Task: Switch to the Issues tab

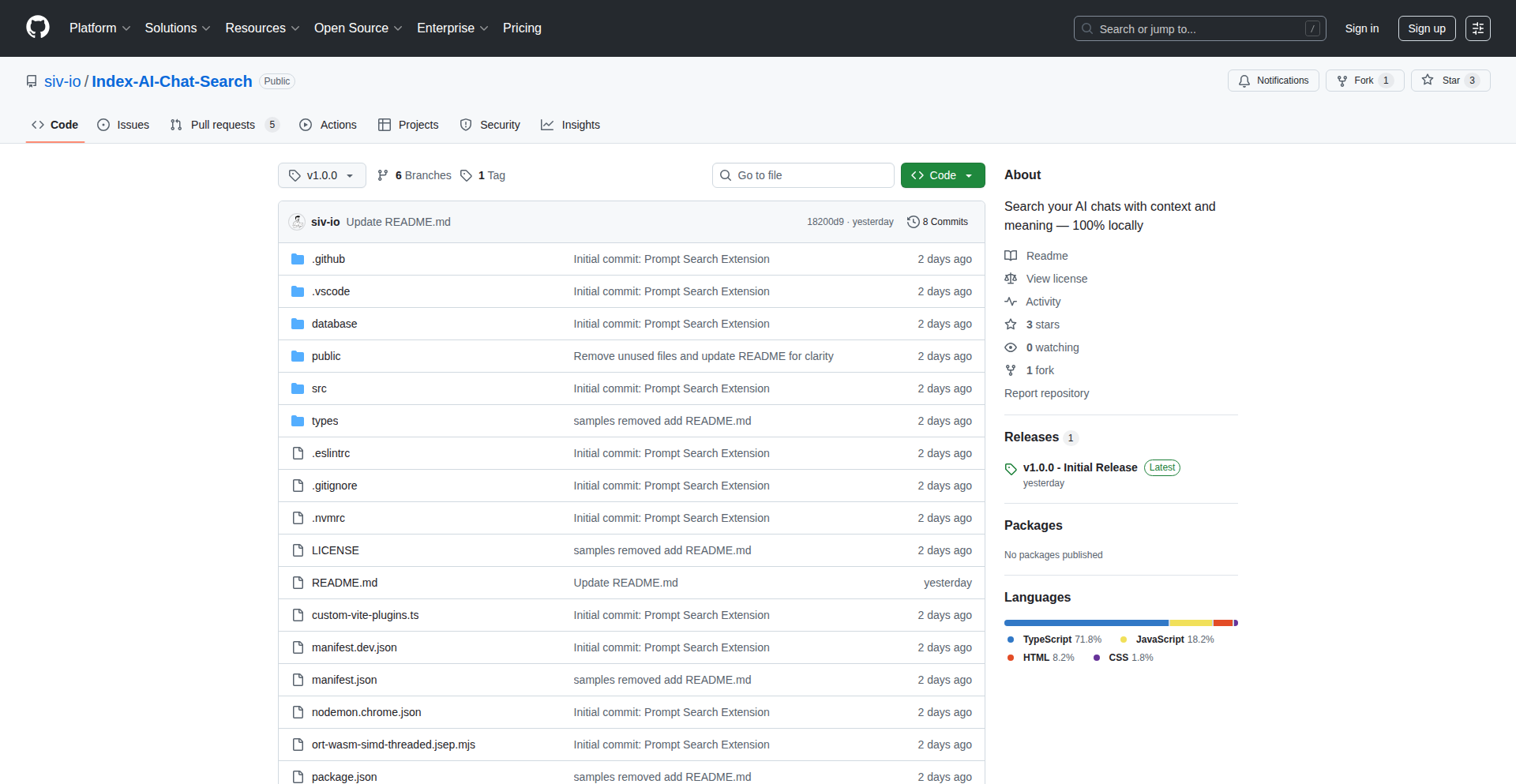Action: (x=123, y=125)
